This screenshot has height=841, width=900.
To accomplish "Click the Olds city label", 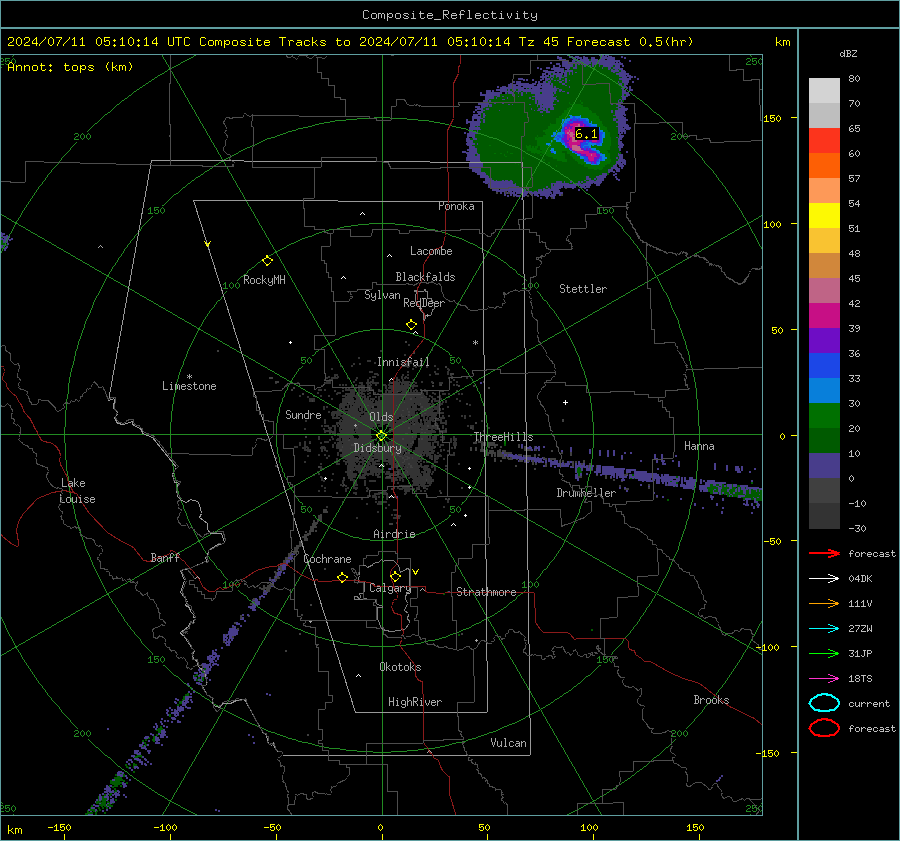I will [x=381, y=417].
